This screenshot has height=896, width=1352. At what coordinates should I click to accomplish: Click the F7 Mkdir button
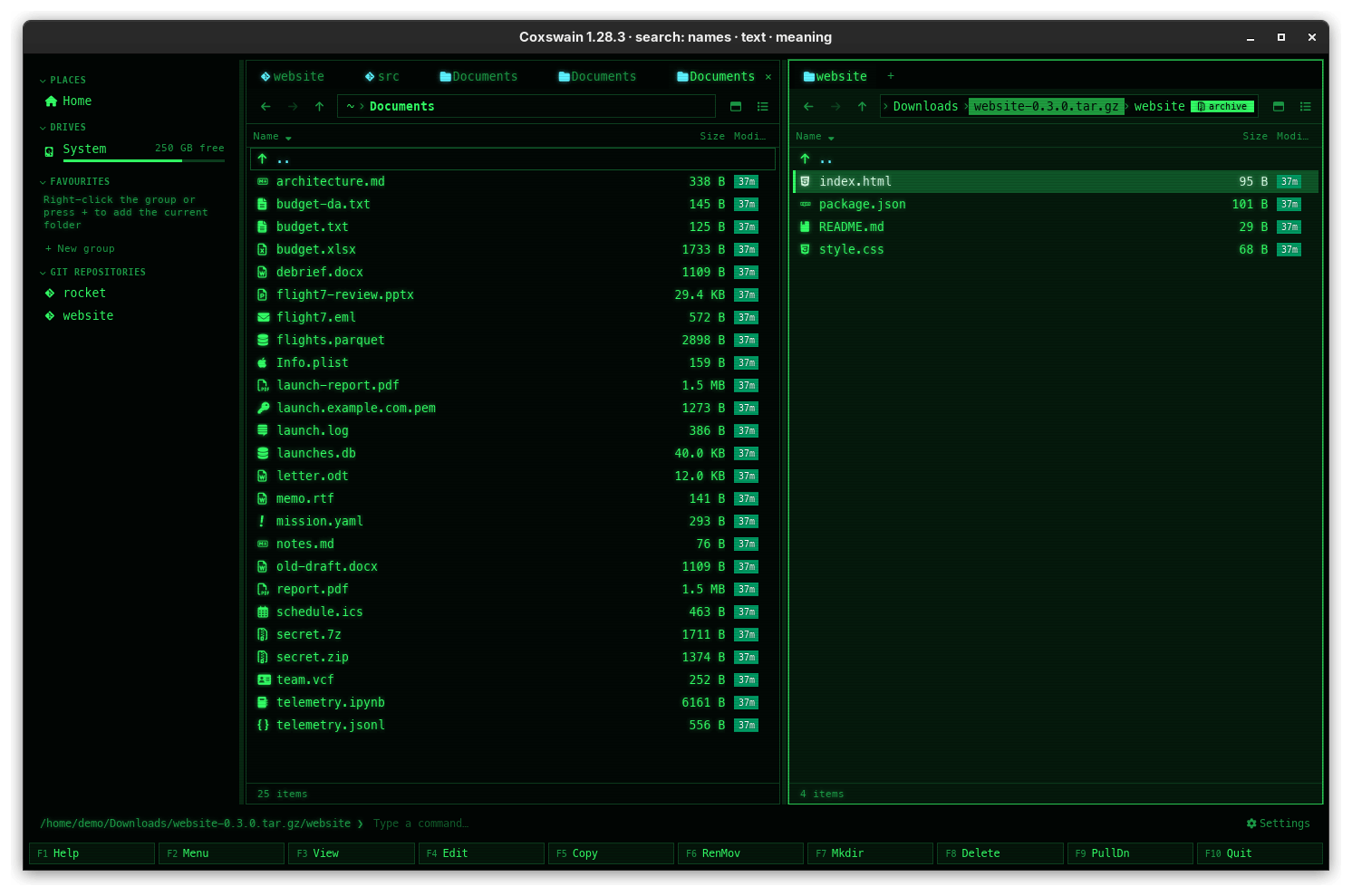pos(870,853)
